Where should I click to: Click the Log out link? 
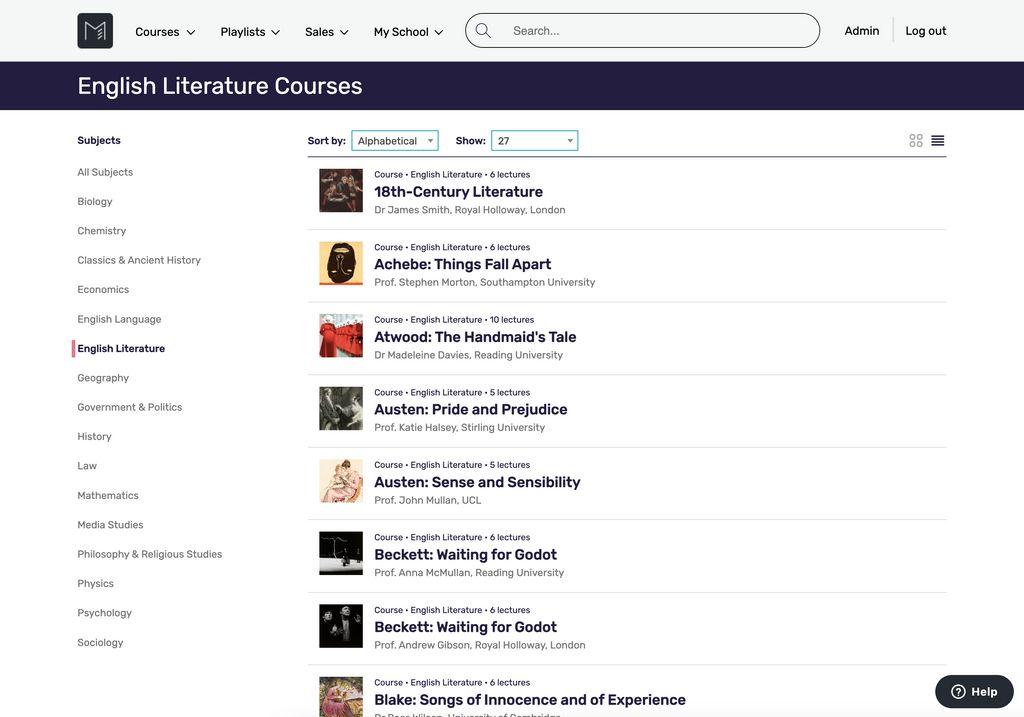click(925, 31)
